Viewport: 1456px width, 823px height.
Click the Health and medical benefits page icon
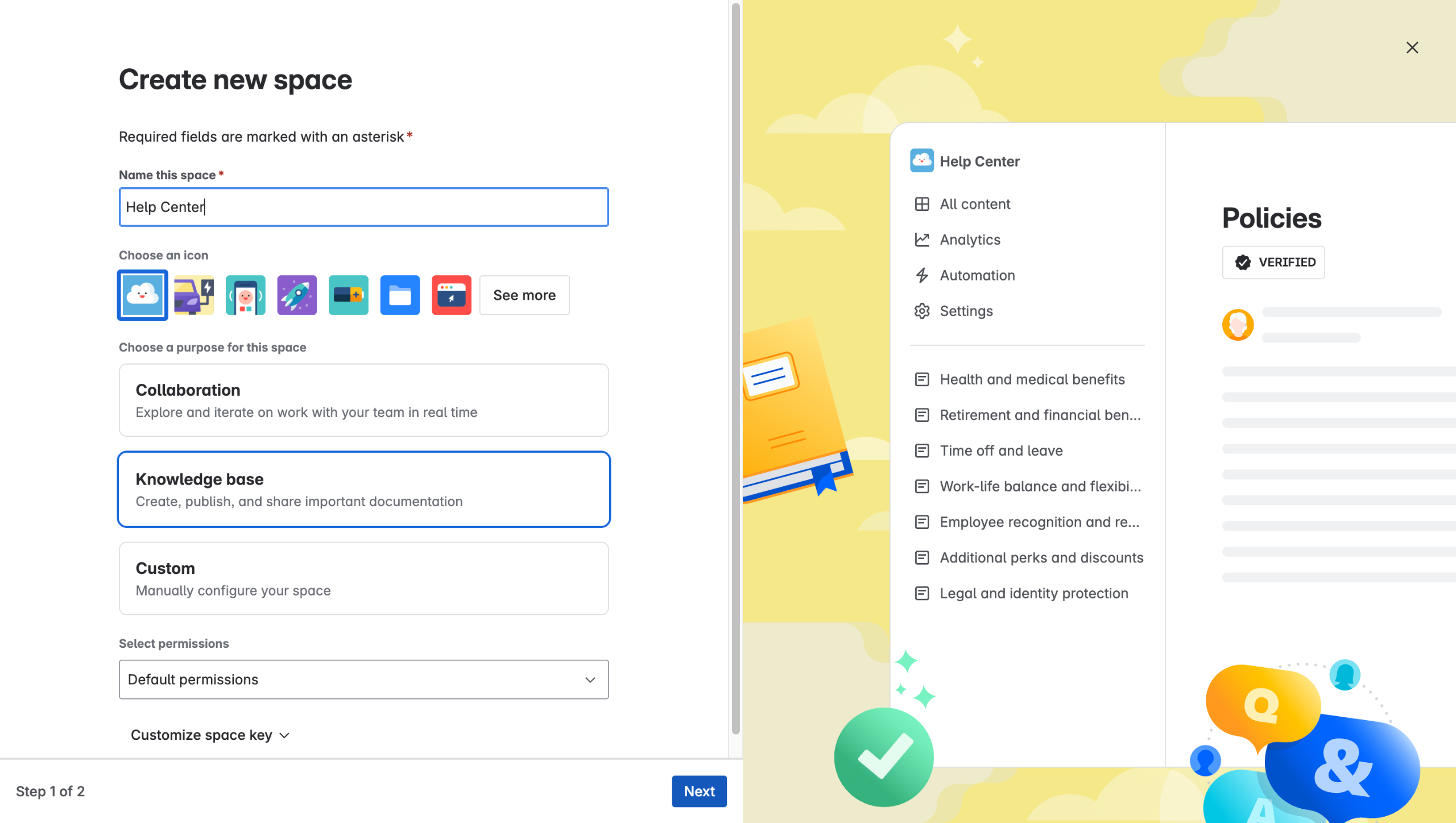922,379
